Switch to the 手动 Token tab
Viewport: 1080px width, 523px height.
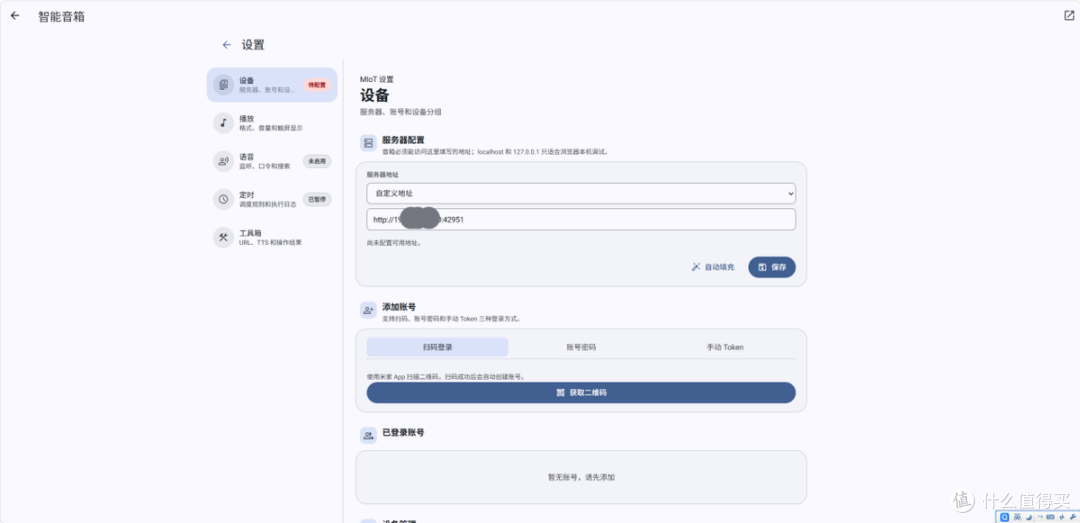pos(725,347)
